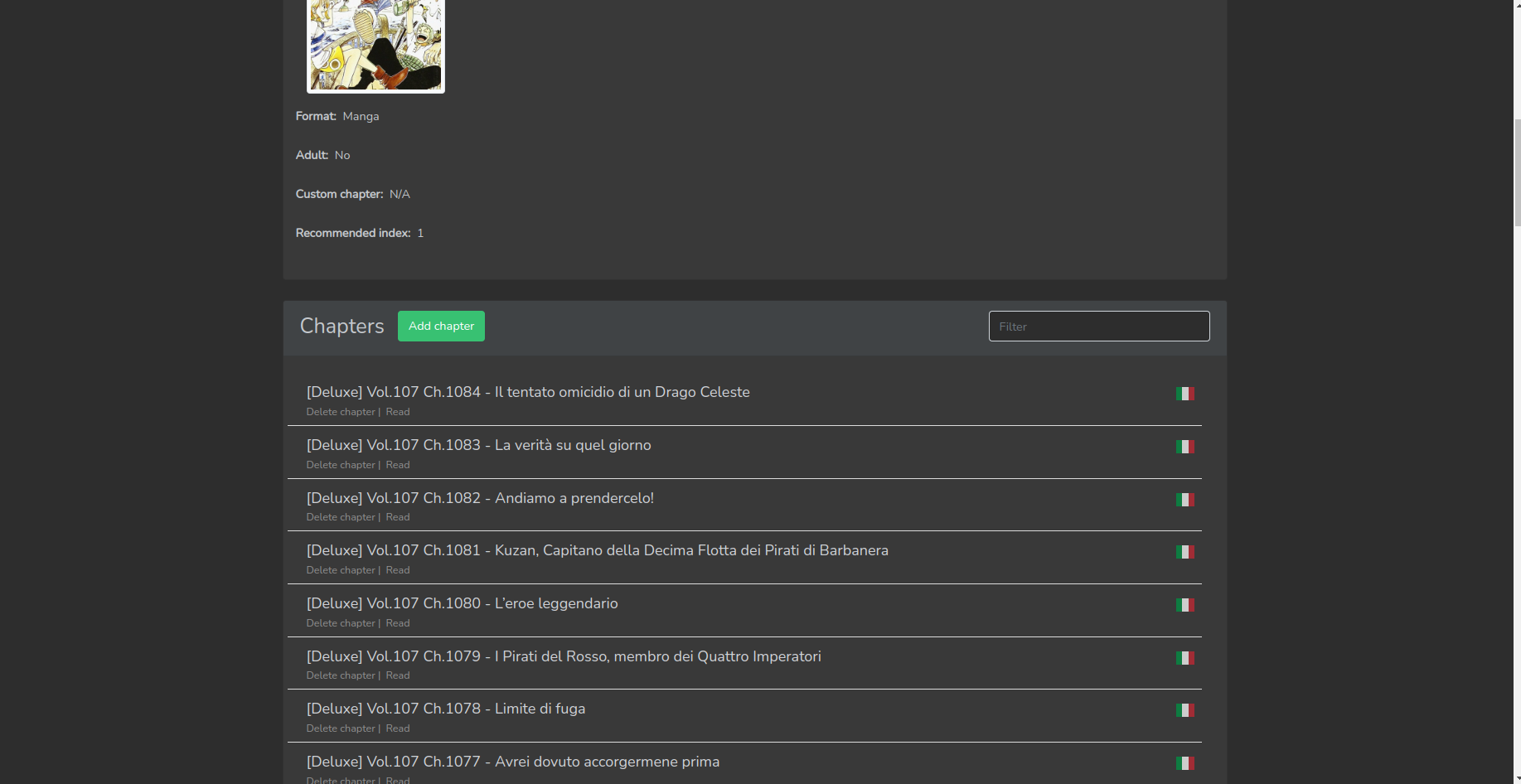Screen dimensions: 1521x784
Task: Click the Italian flag icon for Ch.1082
Action: [x=1184, y=500]
